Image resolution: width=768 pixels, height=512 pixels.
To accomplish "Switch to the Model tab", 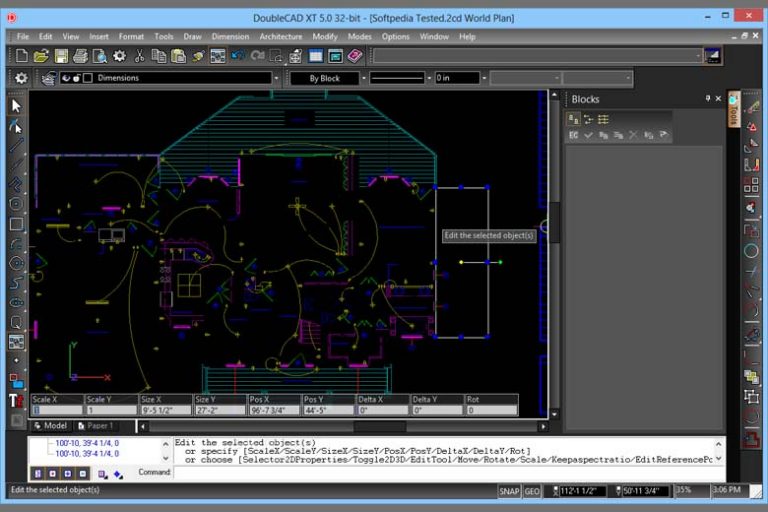I will tap(50, 426).
